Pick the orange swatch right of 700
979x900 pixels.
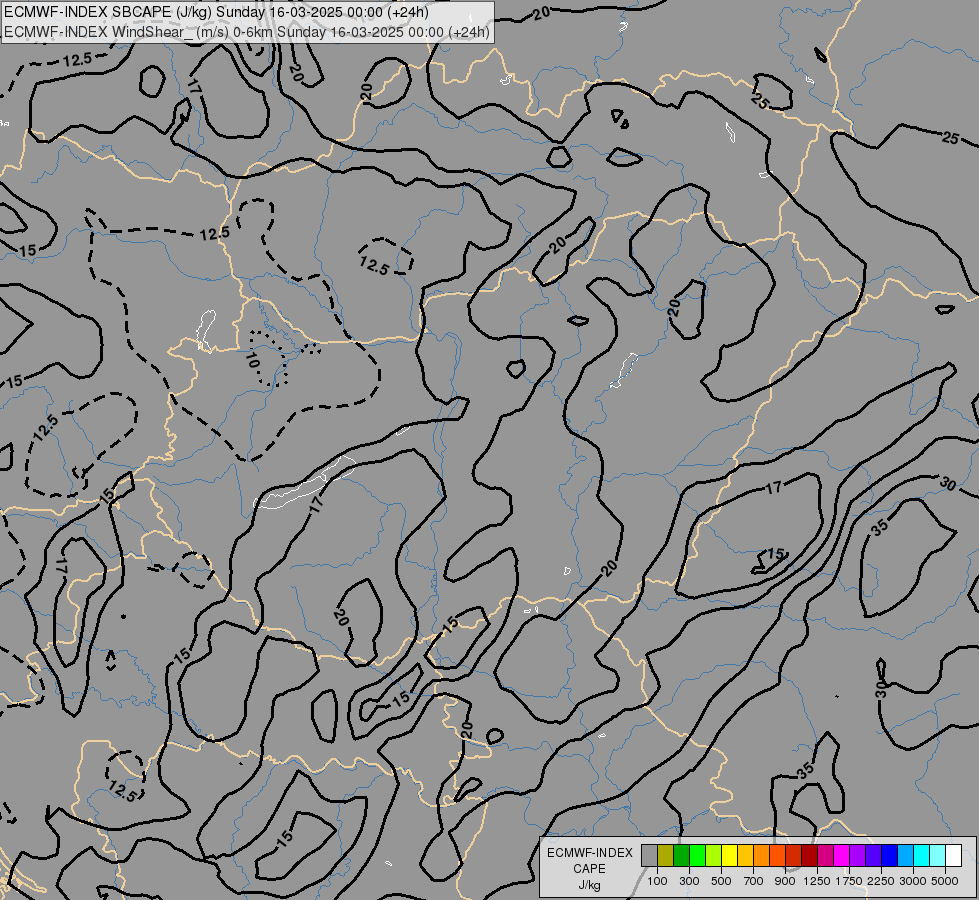762,856
